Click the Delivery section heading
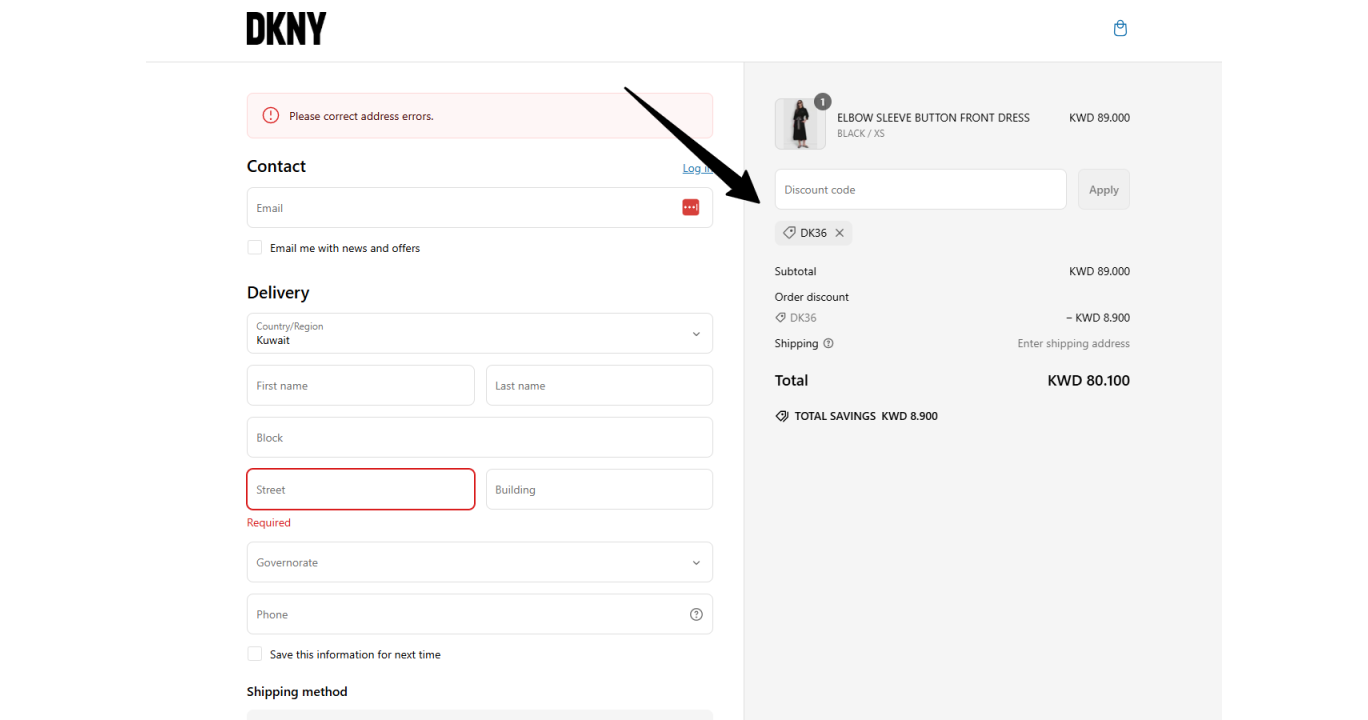This screenshot has width=1368, height=720. click(x=278, y=292)
